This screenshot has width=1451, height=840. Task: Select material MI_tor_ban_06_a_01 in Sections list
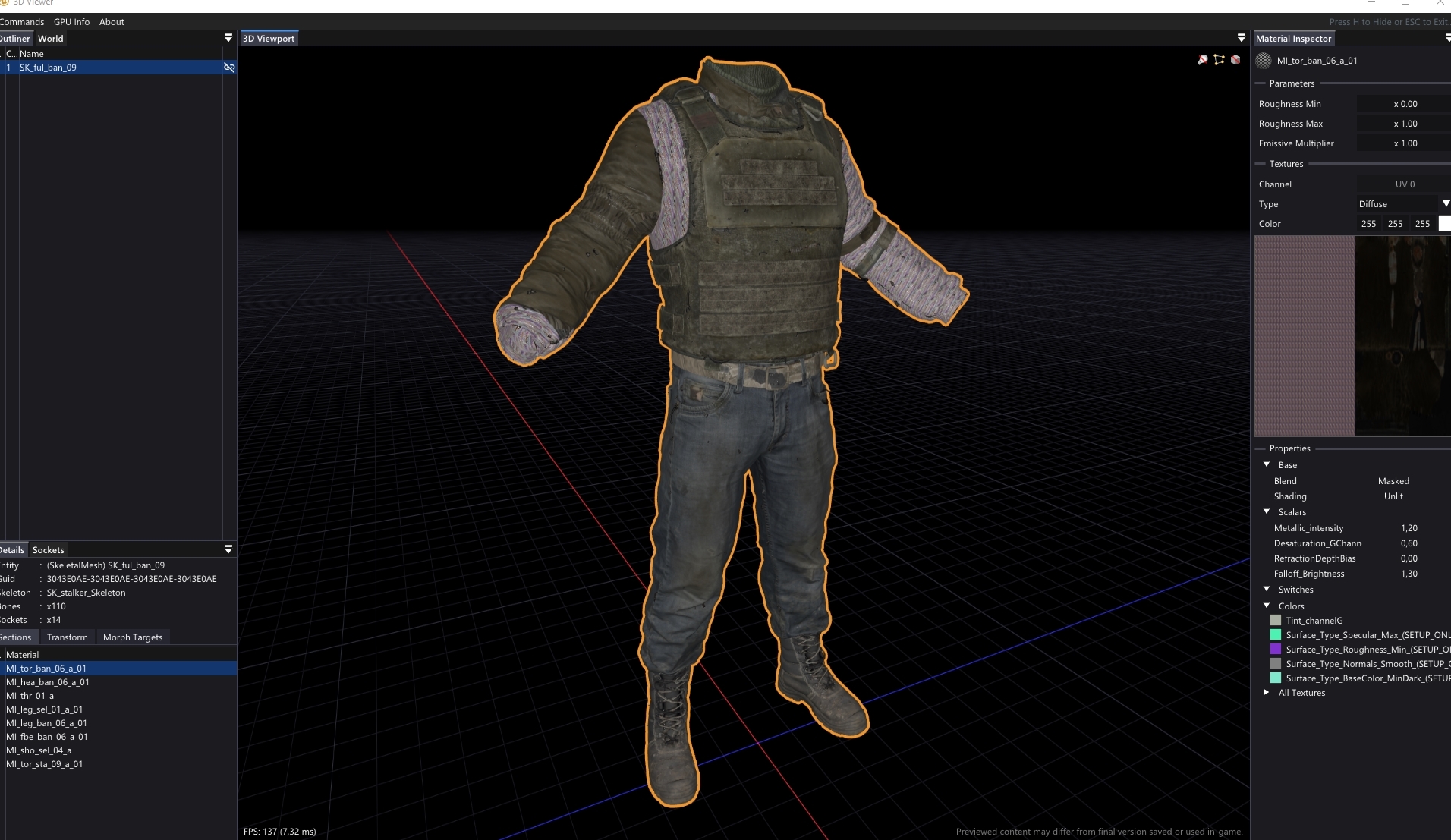coord(118,669)
